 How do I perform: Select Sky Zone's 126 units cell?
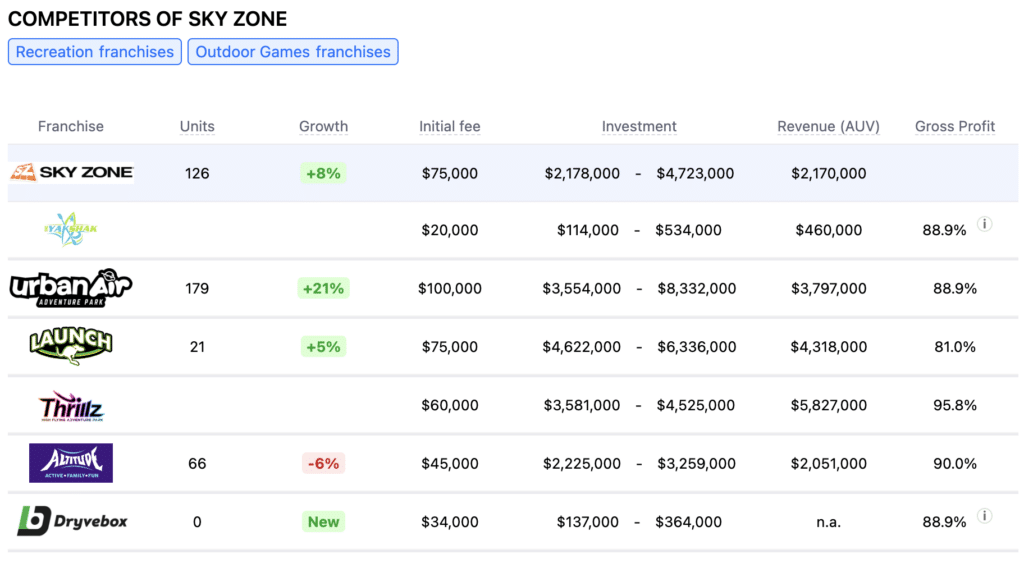click(x=197, y=173)
